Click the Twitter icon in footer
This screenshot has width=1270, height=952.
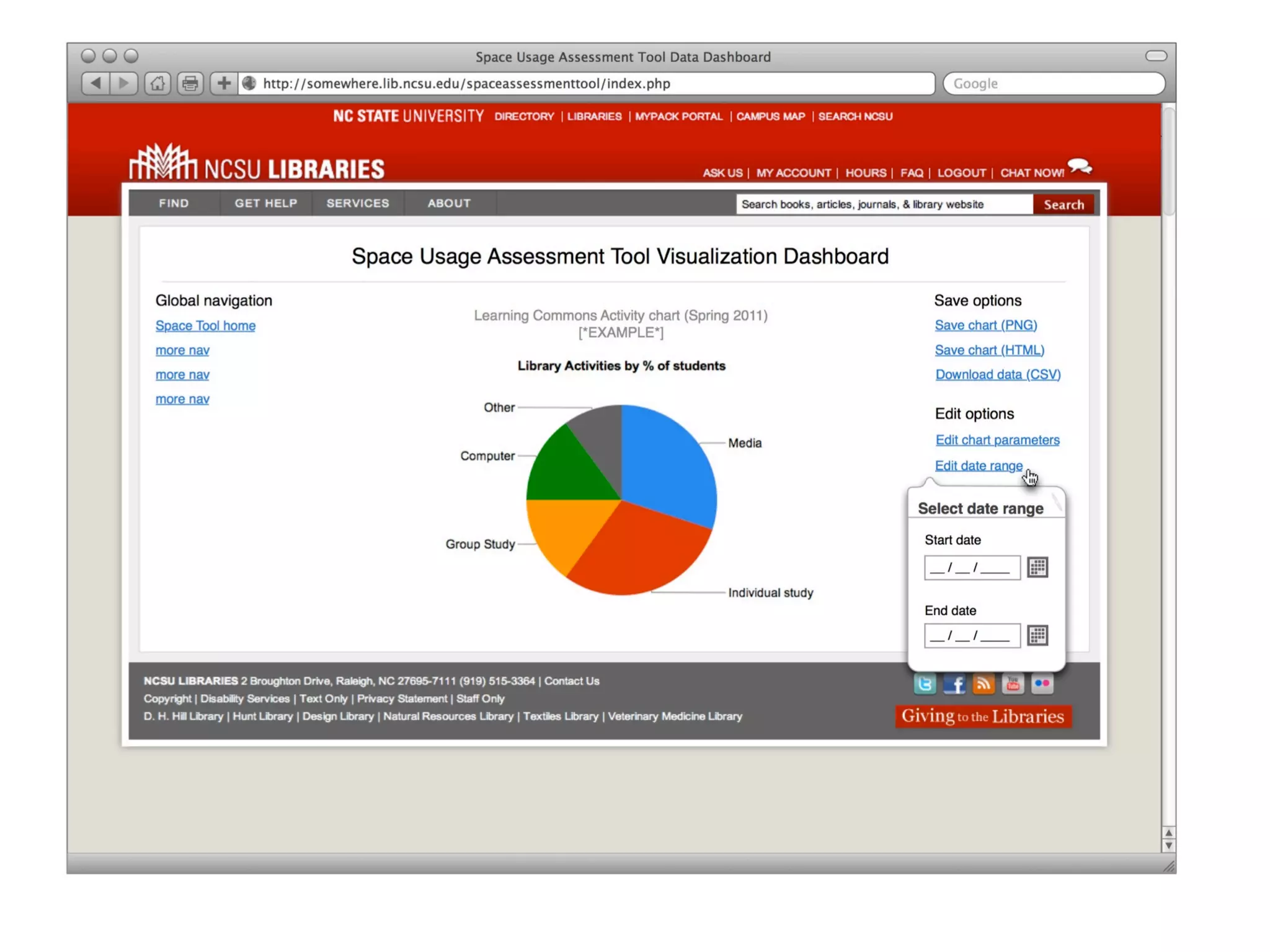[x=925, y=684]
